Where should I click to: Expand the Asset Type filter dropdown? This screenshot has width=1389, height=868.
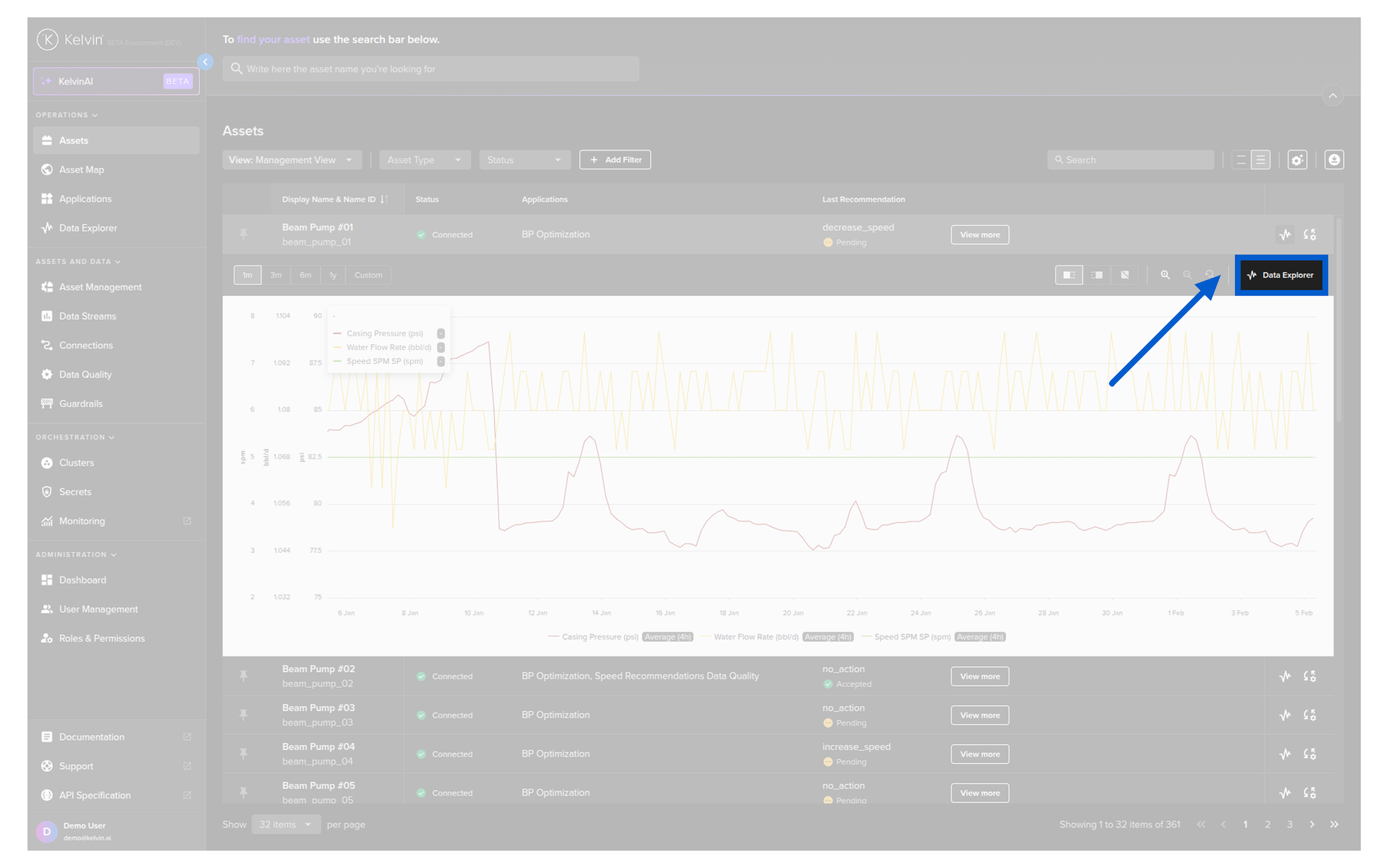tap(425, 160)
